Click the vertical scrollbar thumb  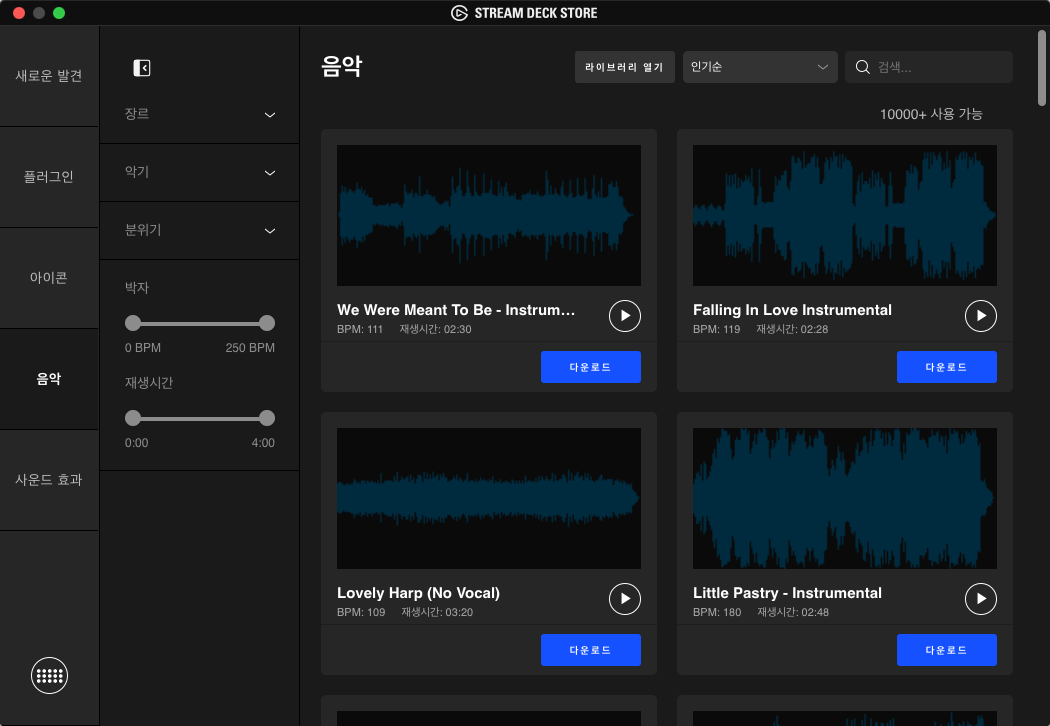[1042, 68]
